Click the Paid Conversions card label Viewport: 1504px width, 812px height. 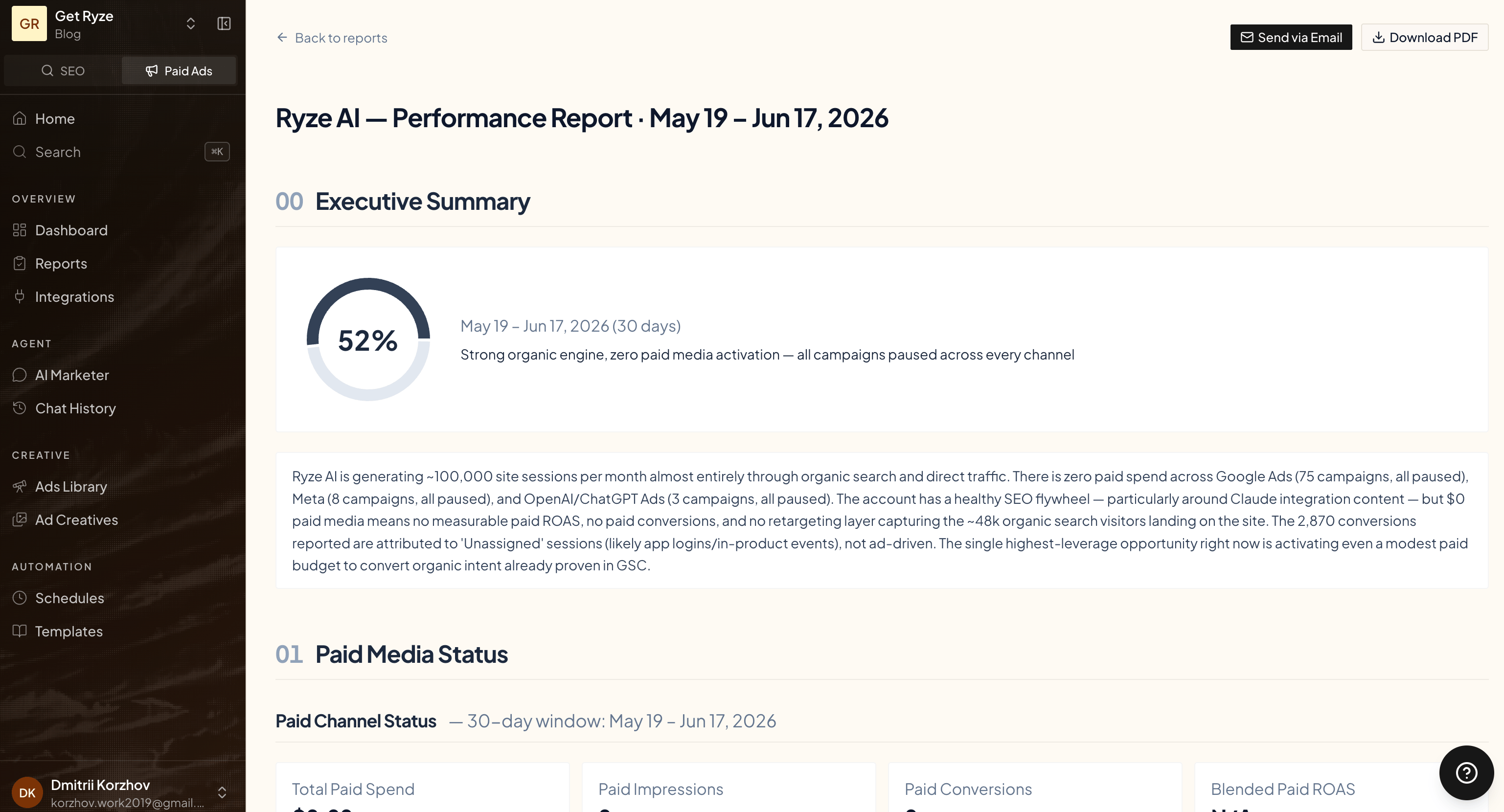pos(968,789)
